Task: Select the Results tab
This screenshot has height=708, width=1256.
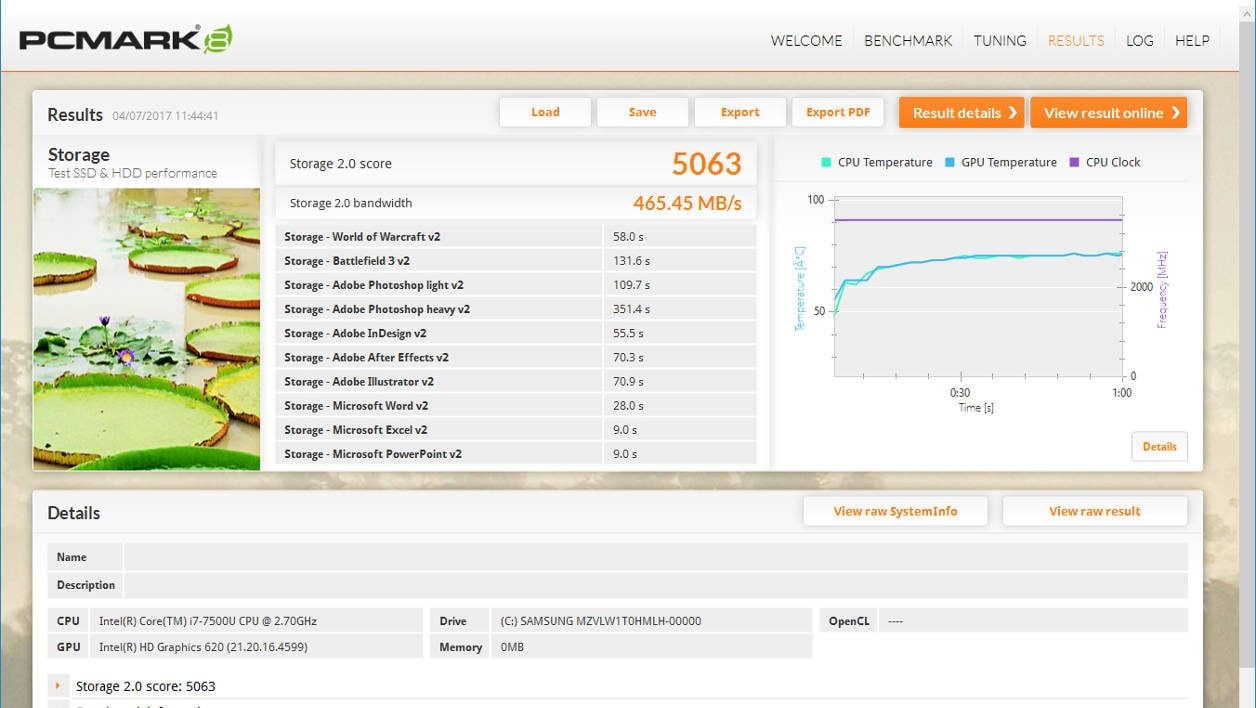Action: pos(1076,41)
